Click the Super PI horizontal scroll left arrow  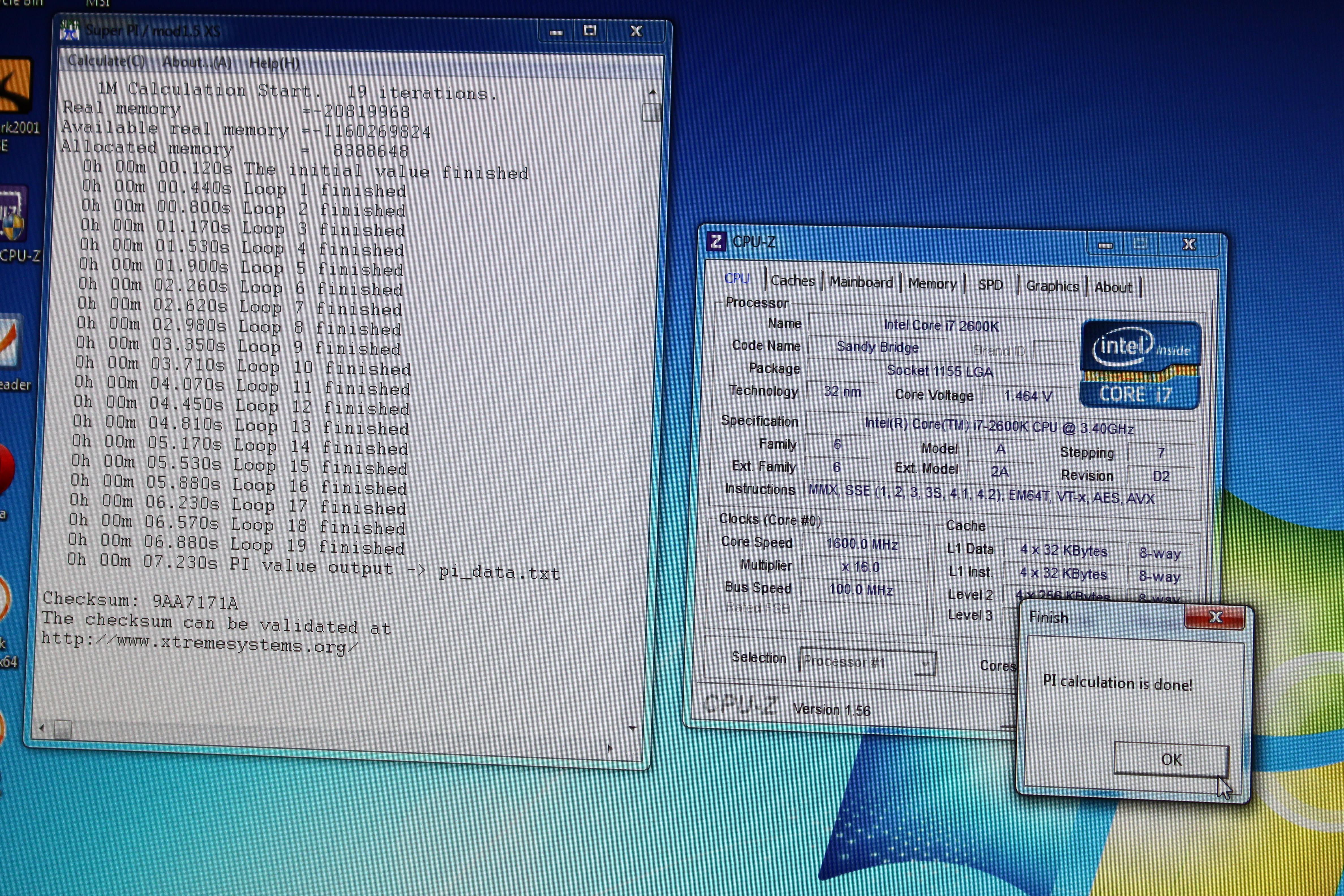[x=42, y=728]
